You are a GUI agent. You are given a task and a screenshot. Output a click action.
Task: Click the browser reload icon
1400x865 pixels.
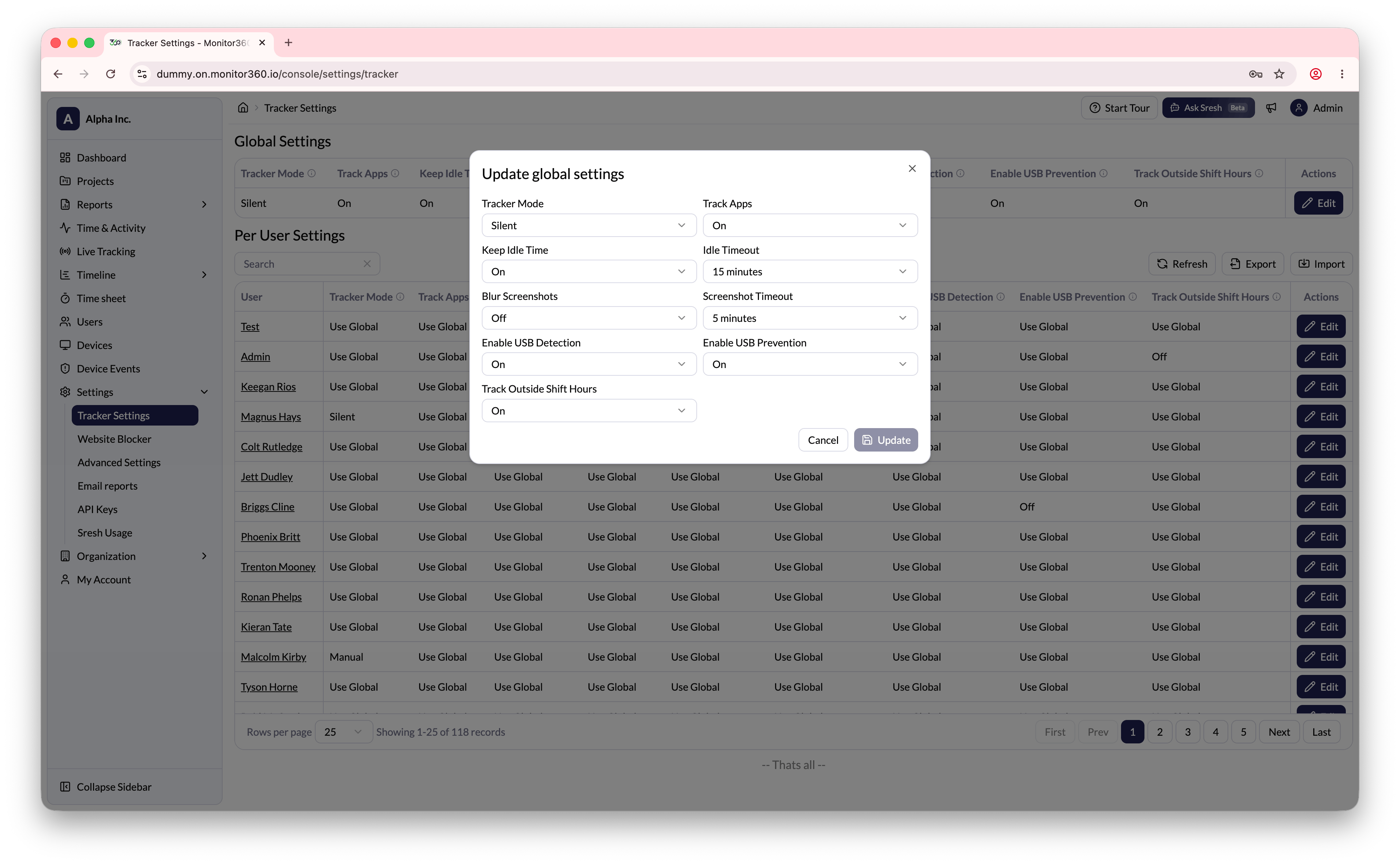coord(110,74)
